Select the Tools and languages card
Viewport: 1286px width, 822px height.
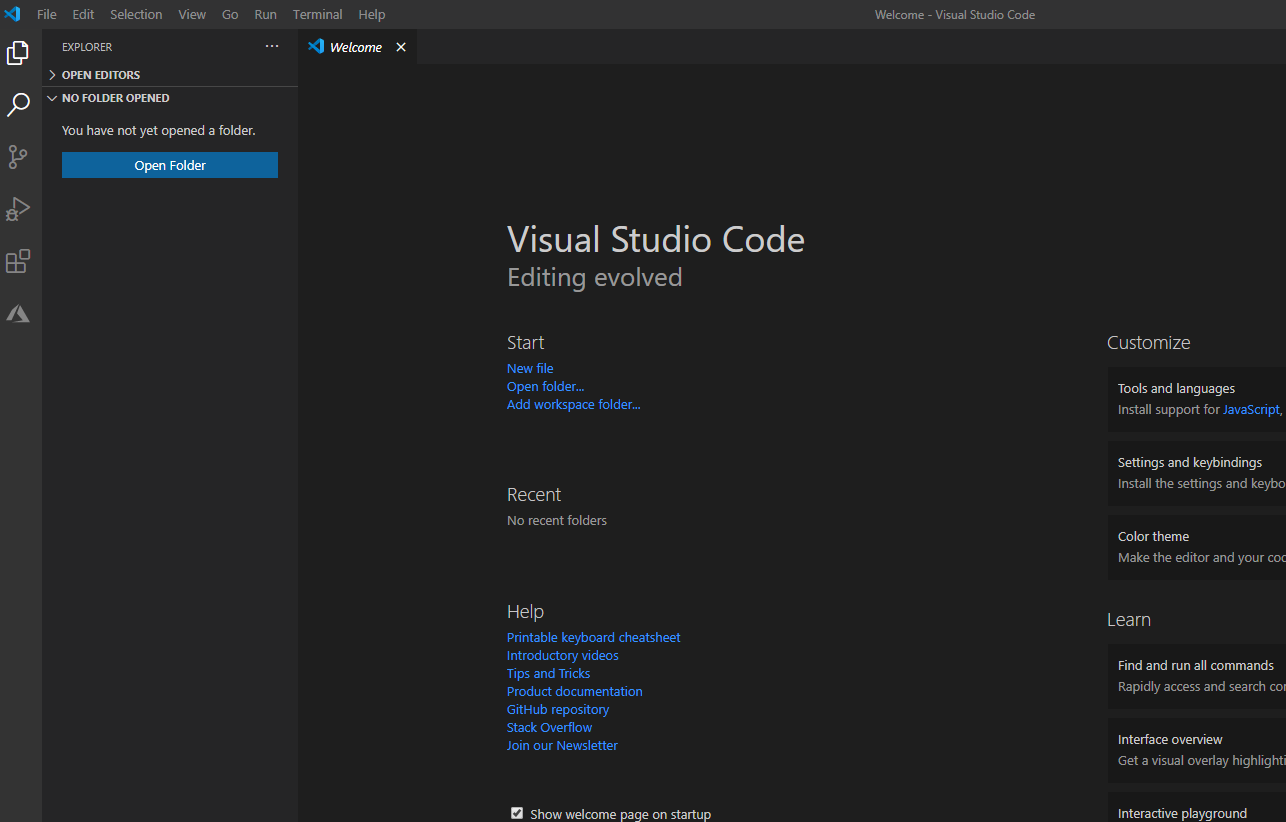(x=1197, y=399)
